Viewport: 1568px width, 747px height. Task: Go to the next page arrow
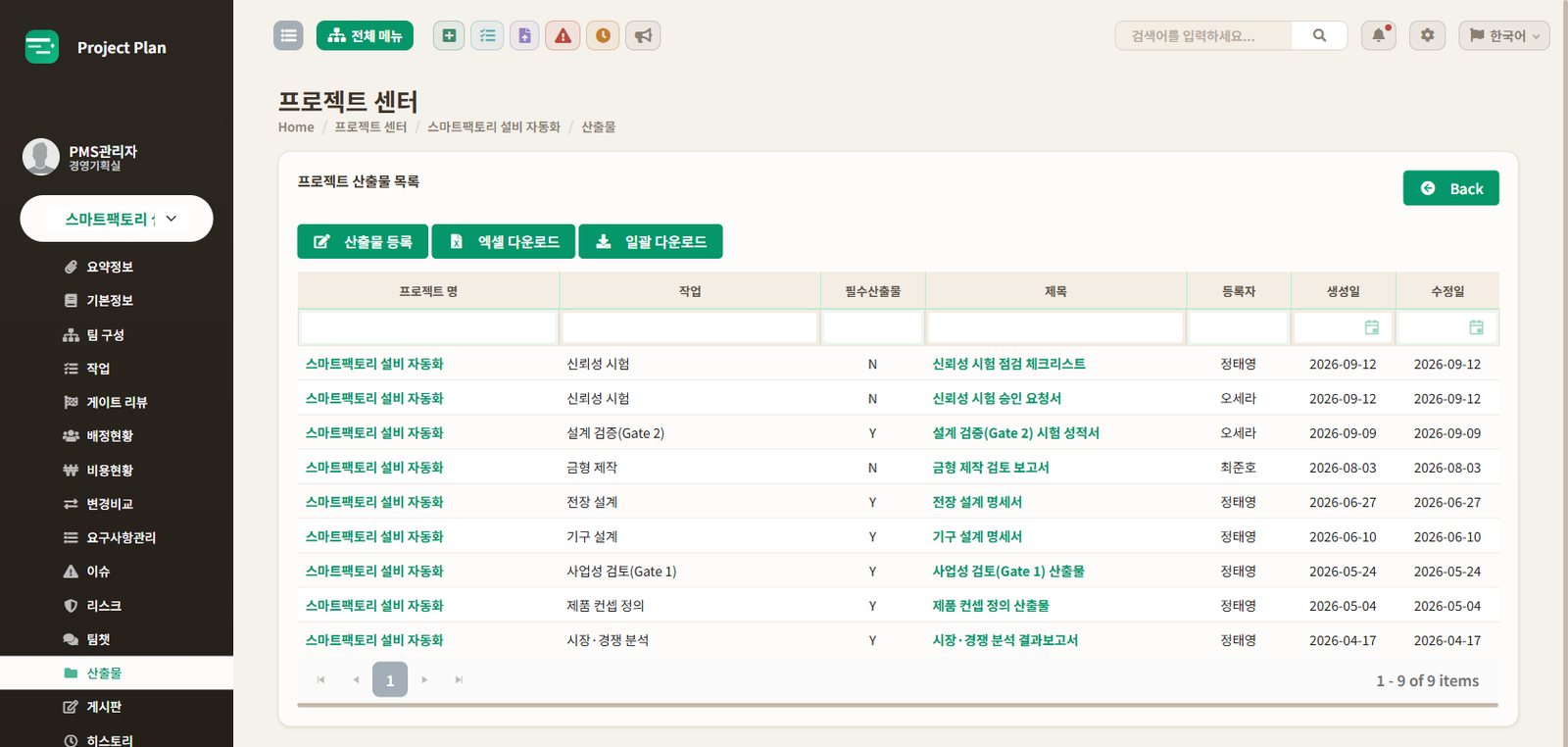point(424,679)
